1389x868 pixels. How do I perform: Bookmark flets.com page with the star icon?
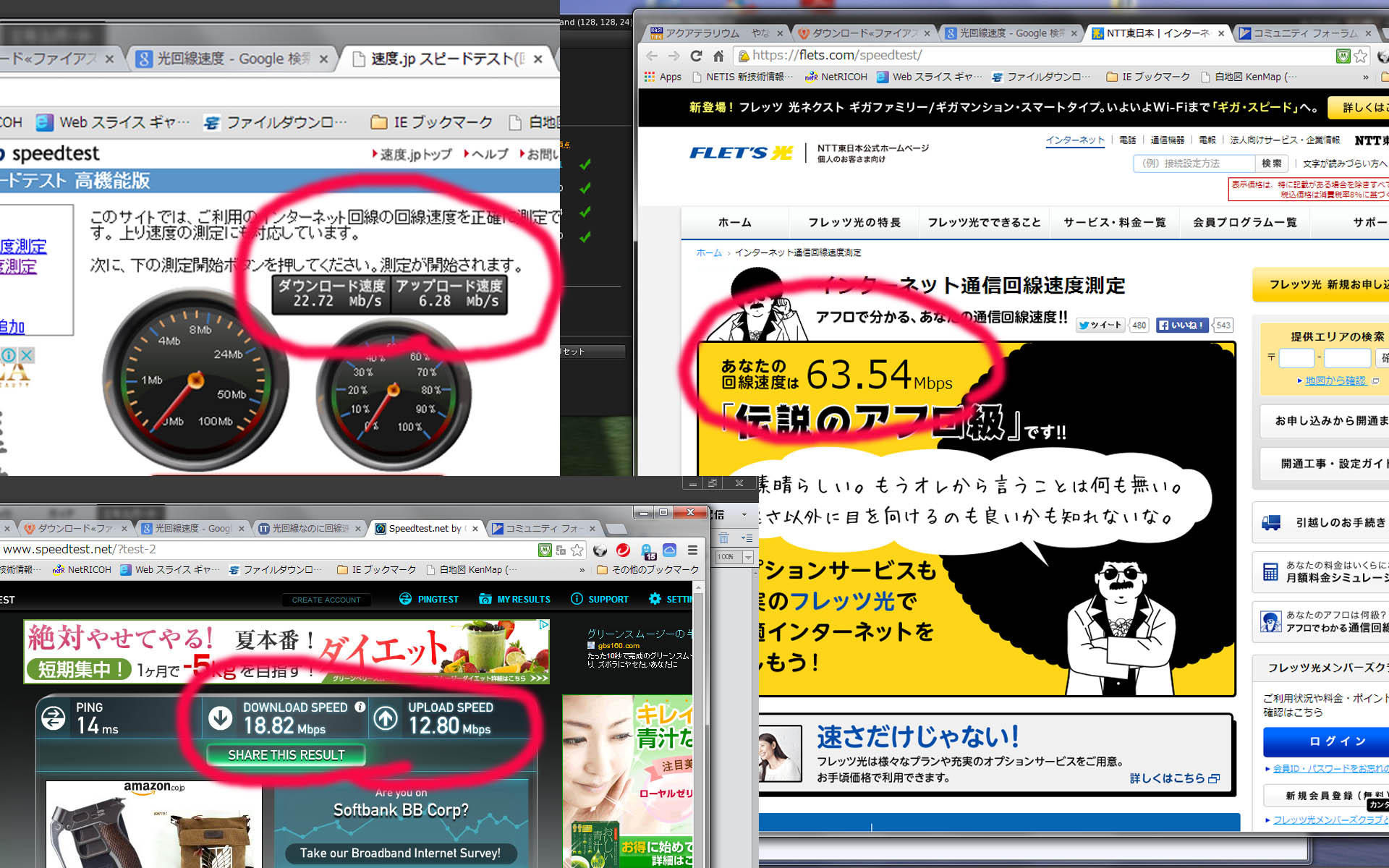(x=1361, y=56)
